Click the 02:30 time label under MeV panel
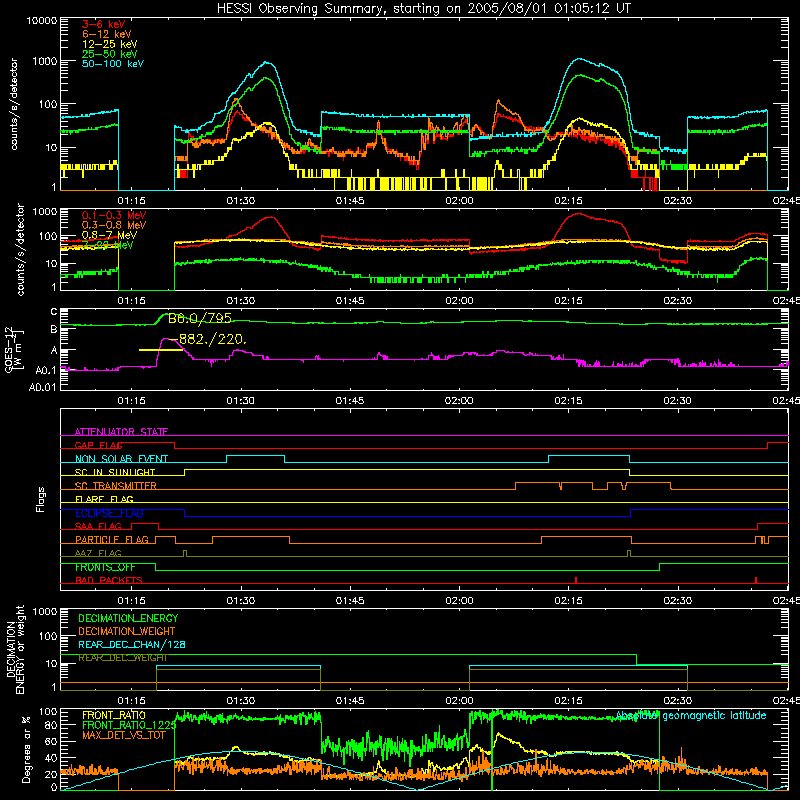 678,301
